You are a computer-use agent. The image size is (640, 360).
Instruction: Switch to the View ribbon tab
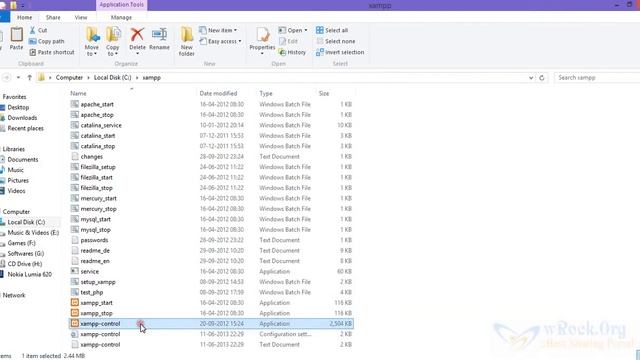pos(81,18)
